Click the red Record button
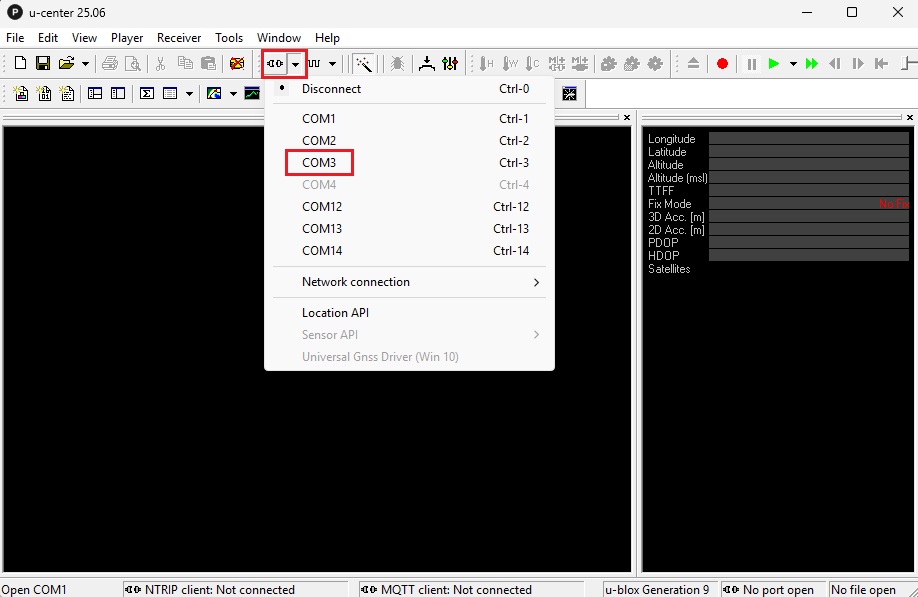The image size is (918, 597). (x=722, y=64)
